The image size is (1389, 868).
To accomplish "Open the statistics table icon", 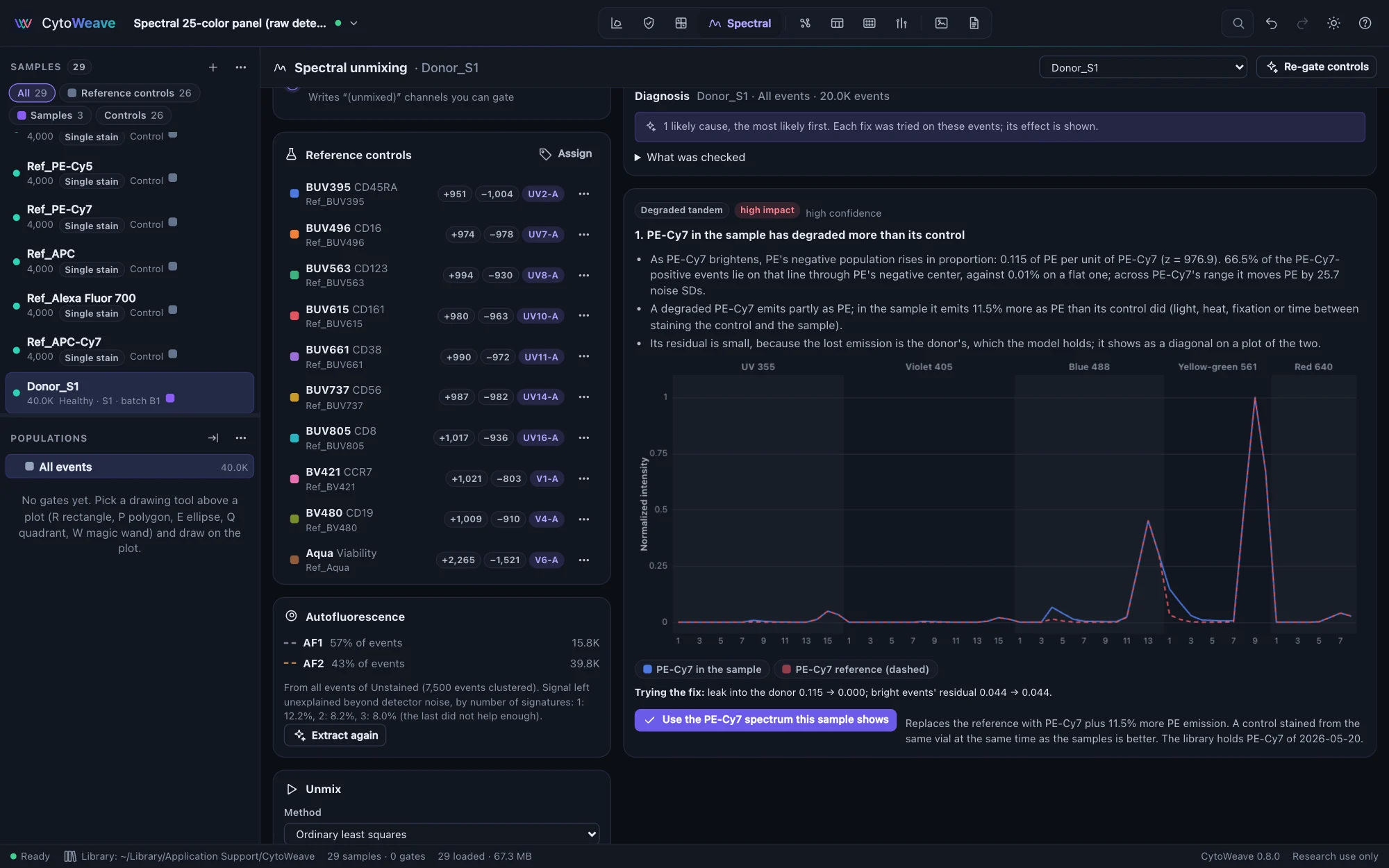I will (837, 23).
